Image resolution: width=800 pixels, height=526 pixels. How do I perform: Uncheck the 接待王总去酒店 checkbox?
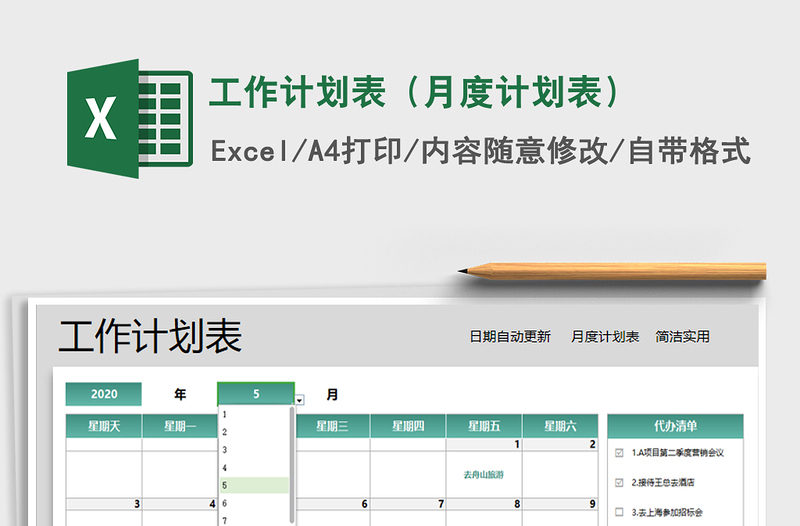point(620,482)
